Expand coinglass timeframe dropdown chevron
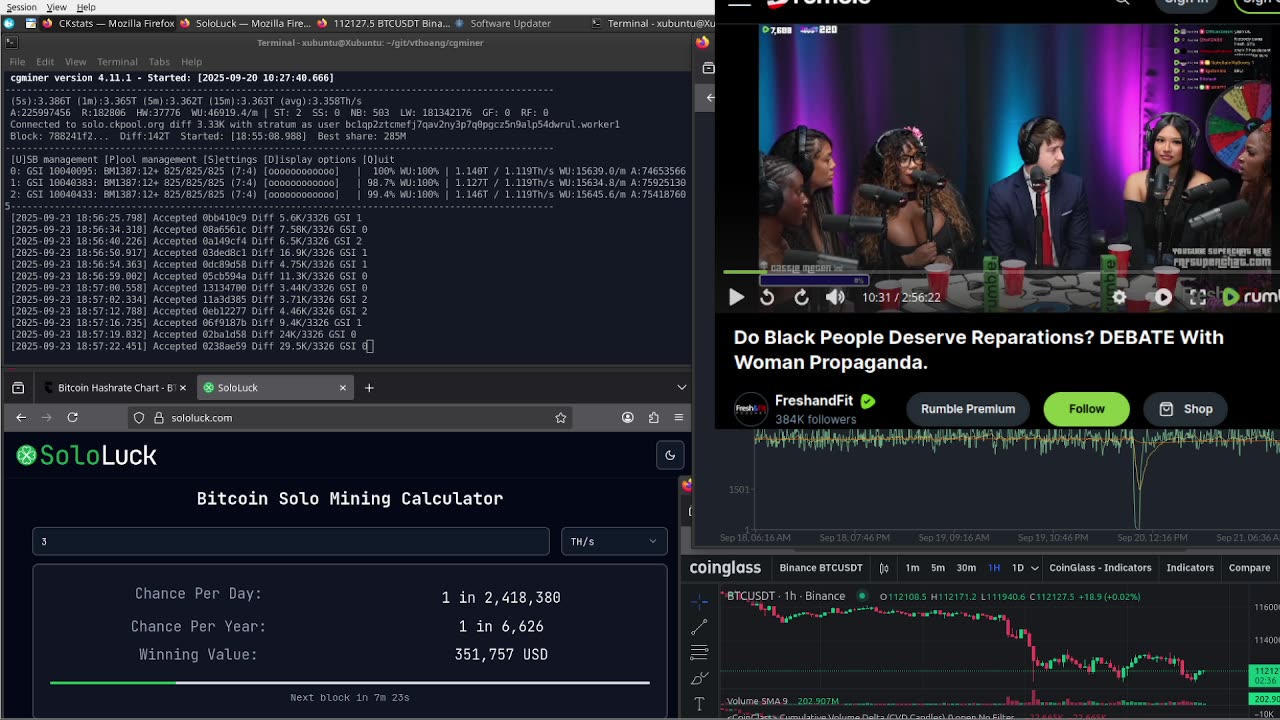Screen dimensions: 1280x720 tap(1034, 568)
